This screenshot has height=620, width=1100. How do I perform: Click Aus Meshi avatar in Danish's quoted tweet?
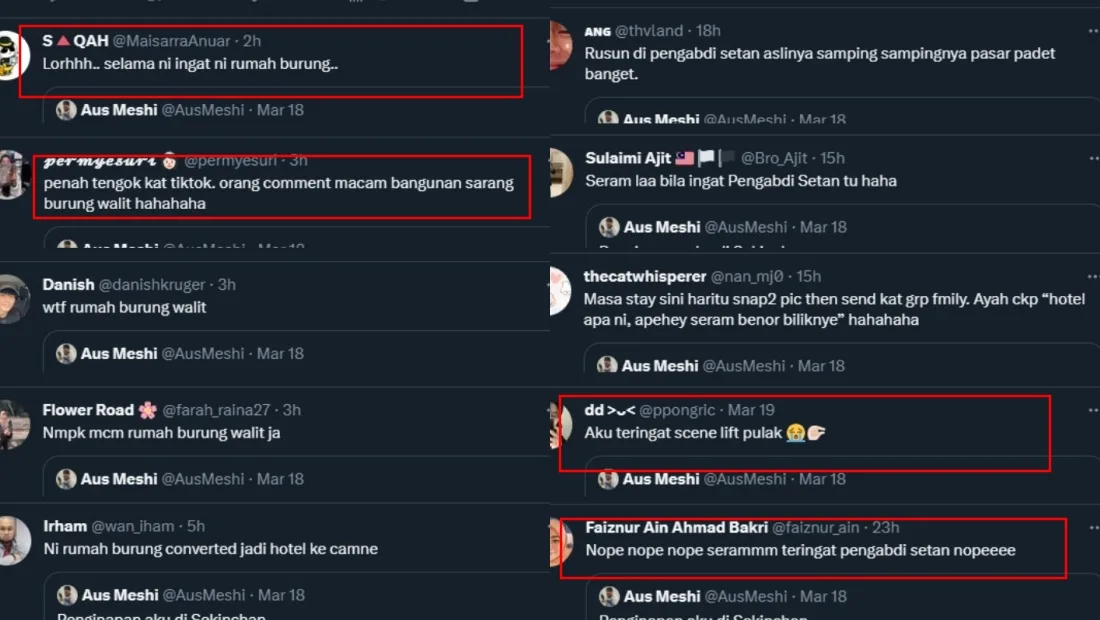[67, 353]
